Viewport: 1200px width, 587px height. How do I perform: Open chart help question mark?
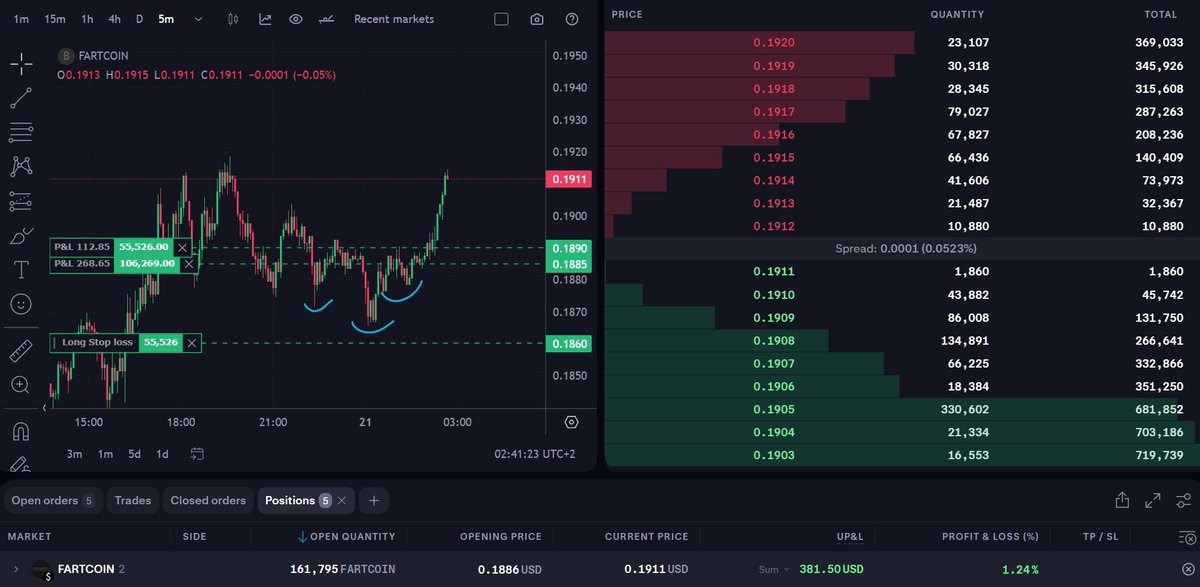pyautogui.click(x=572, y=19)
